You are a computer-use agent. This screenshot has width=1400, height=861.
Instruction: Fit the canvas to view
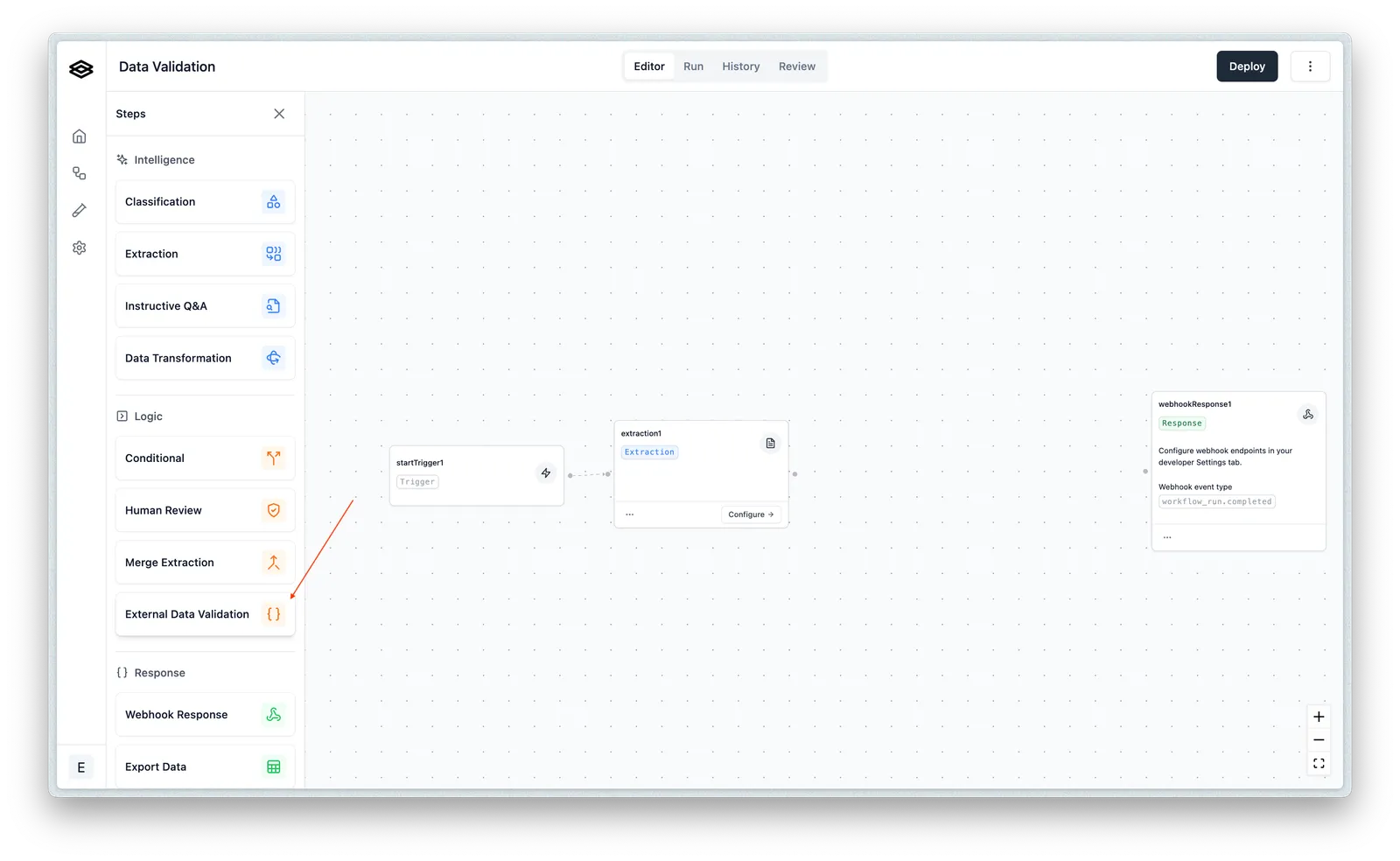[x=1319, y=764]
